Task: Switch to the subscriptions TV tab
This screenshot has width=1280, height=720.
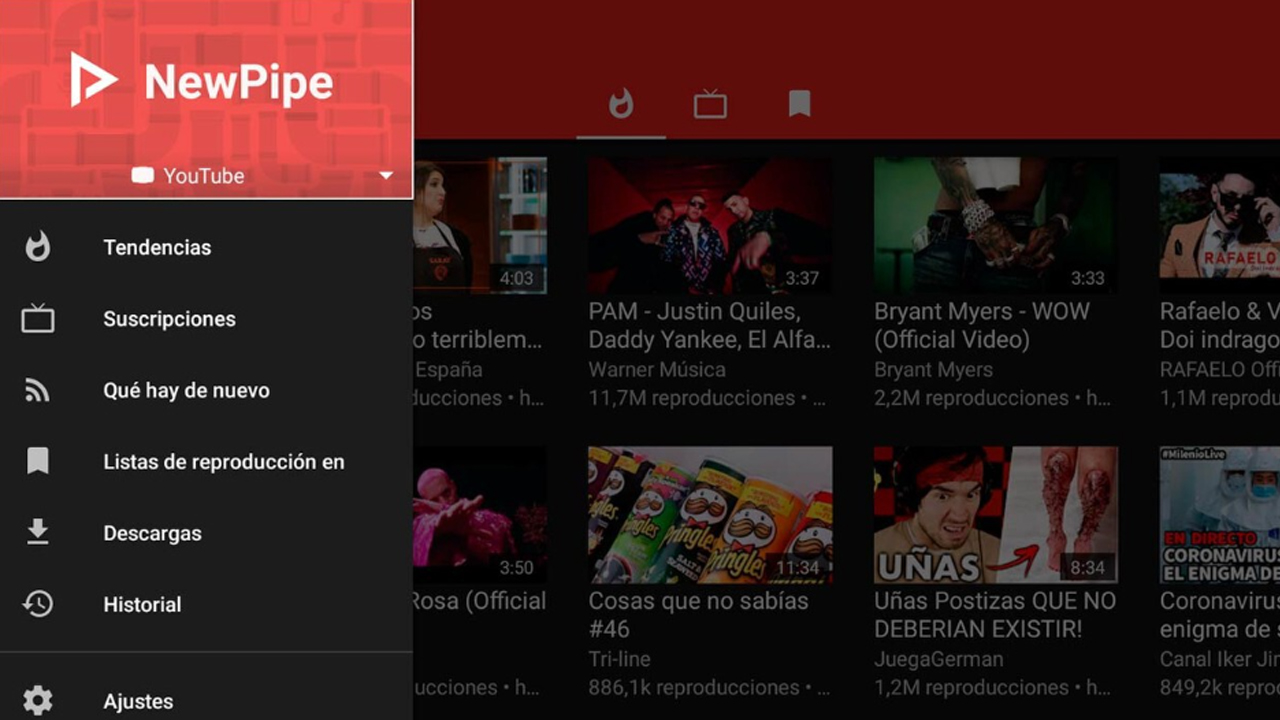Action: pyautogui.click(x=710, y=104)
